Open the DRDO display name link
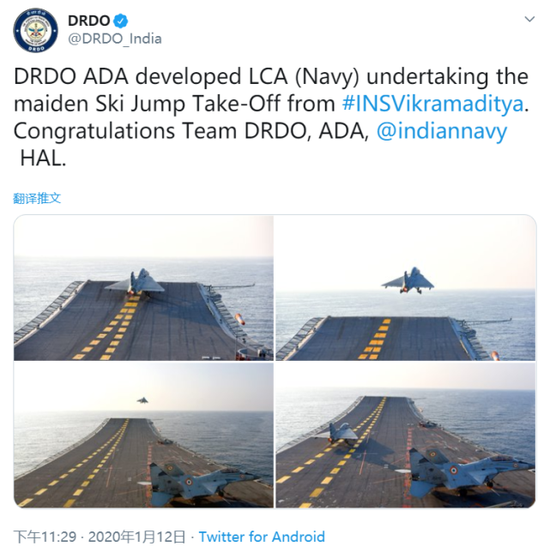 point(89,21)
